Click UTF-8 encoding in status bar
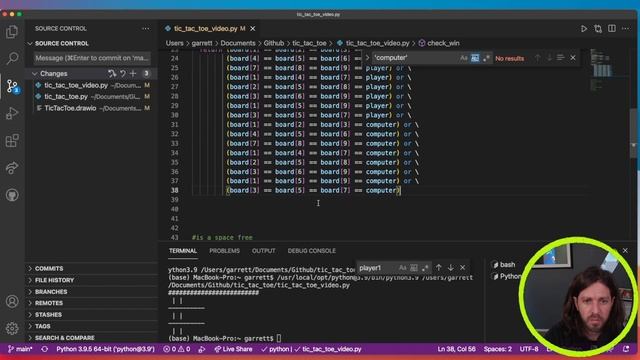 pos(529,349)
